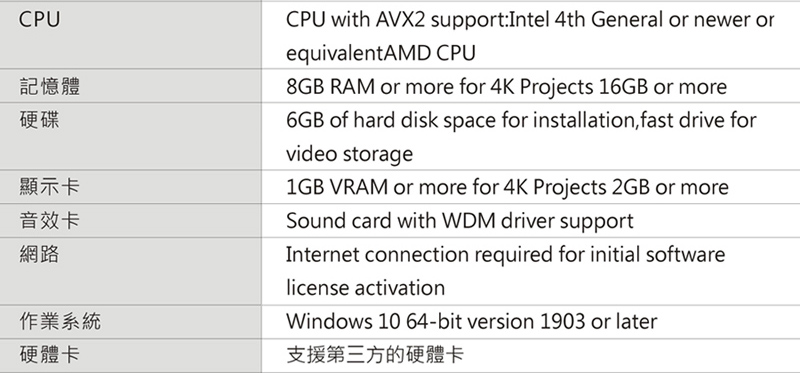Click the 硬碟 row label
This screenshot has width=800, height=373.
(x=39, y=119)
